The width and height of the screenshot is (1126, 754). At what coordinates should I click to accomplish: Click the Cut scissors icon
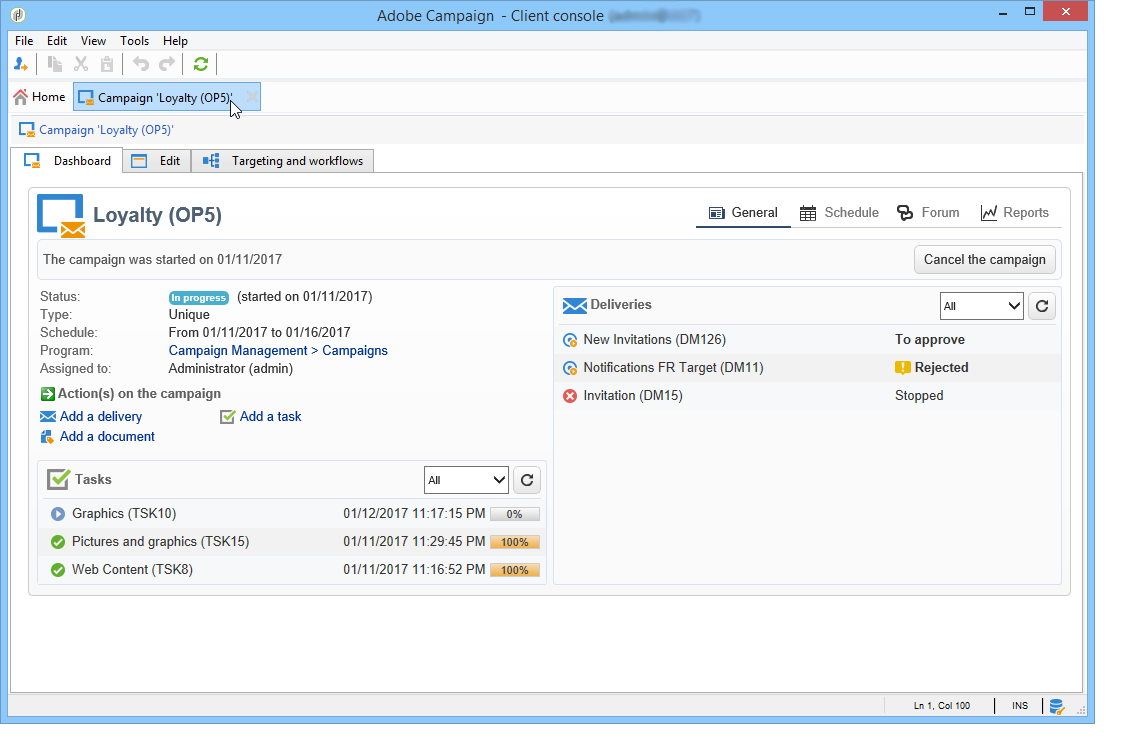click(x=81, y=65)
